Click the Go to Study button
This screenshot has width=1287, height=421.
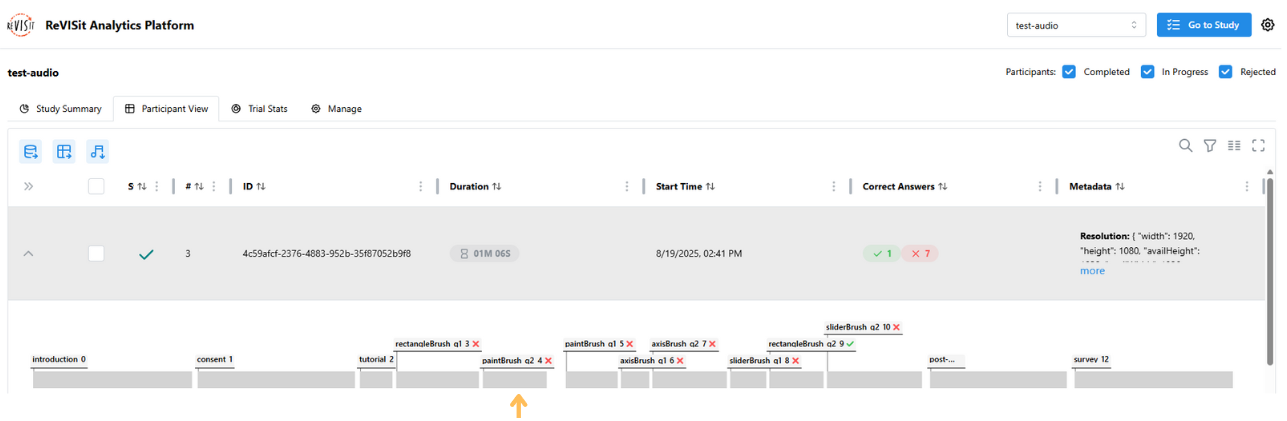tap(1203, 25)
